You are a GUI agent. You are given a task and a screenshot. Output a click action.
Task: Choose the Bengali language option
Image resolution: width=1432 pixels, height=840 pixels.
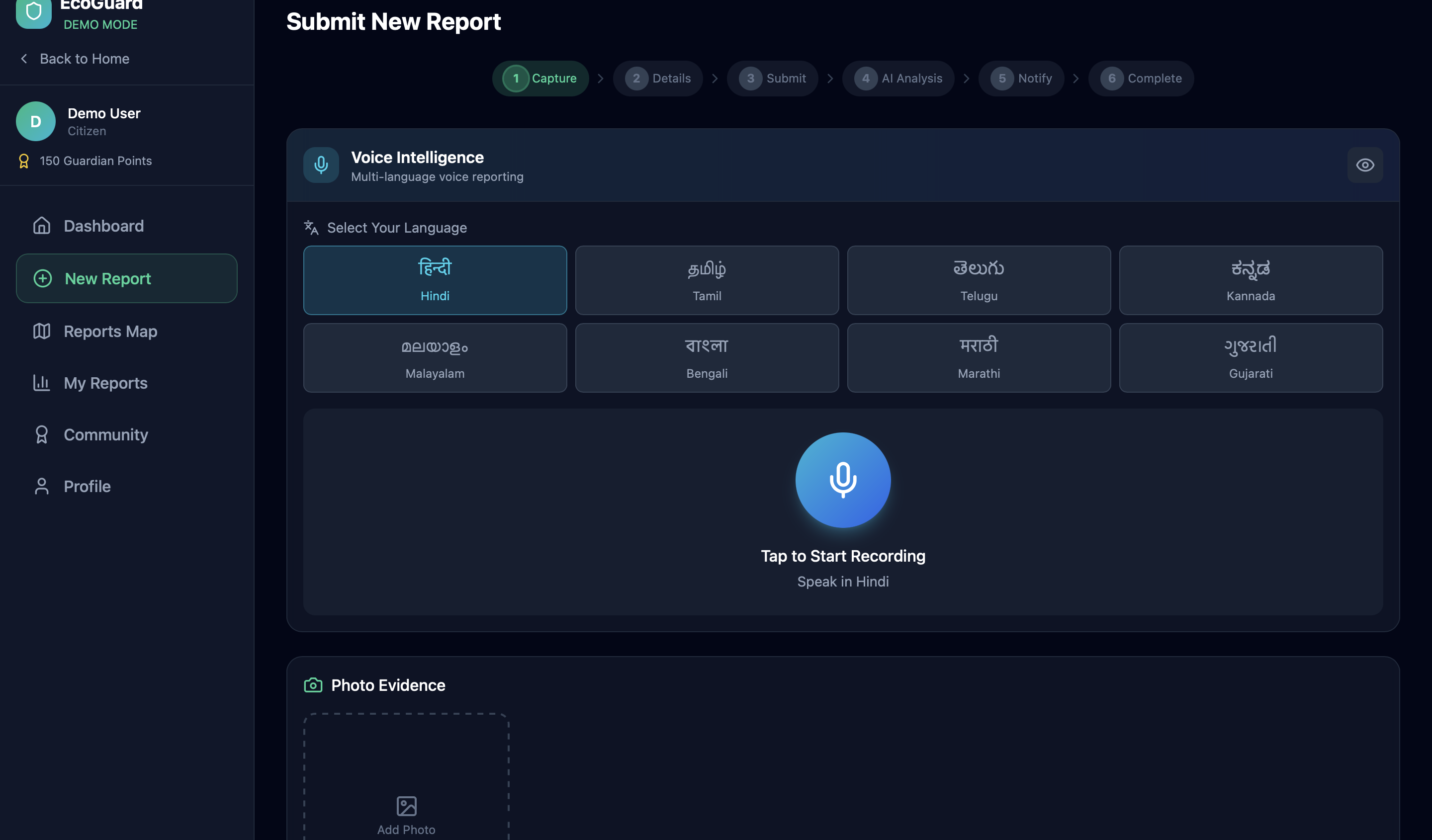click(x=707, y=358)
